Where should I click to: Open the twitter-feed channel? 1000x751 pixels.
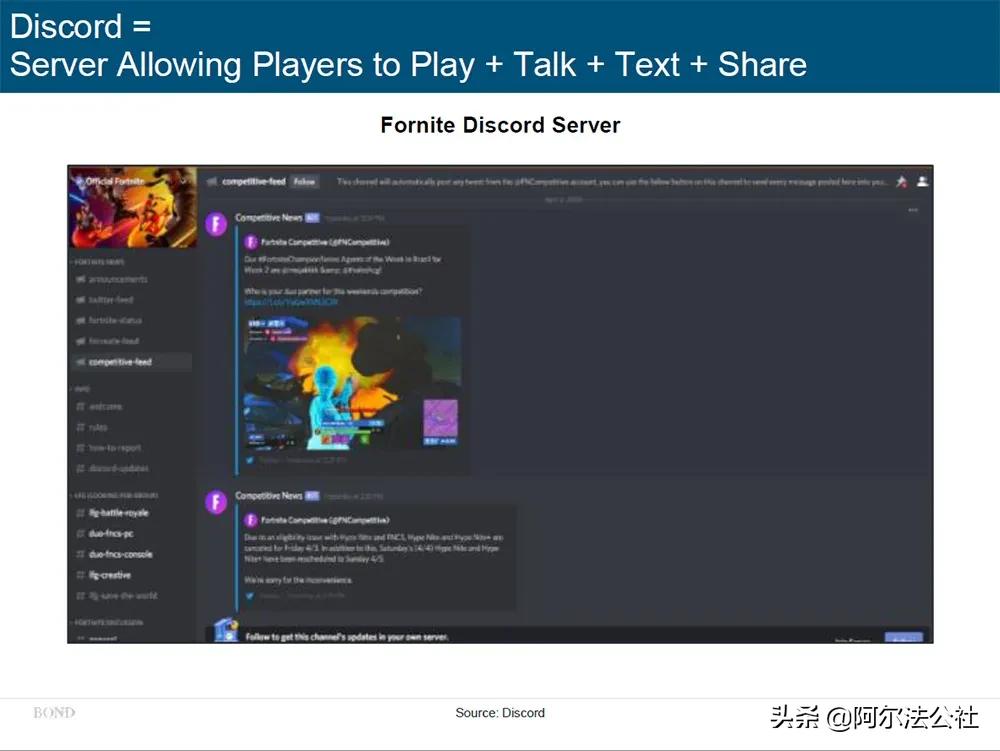[111, 300]
